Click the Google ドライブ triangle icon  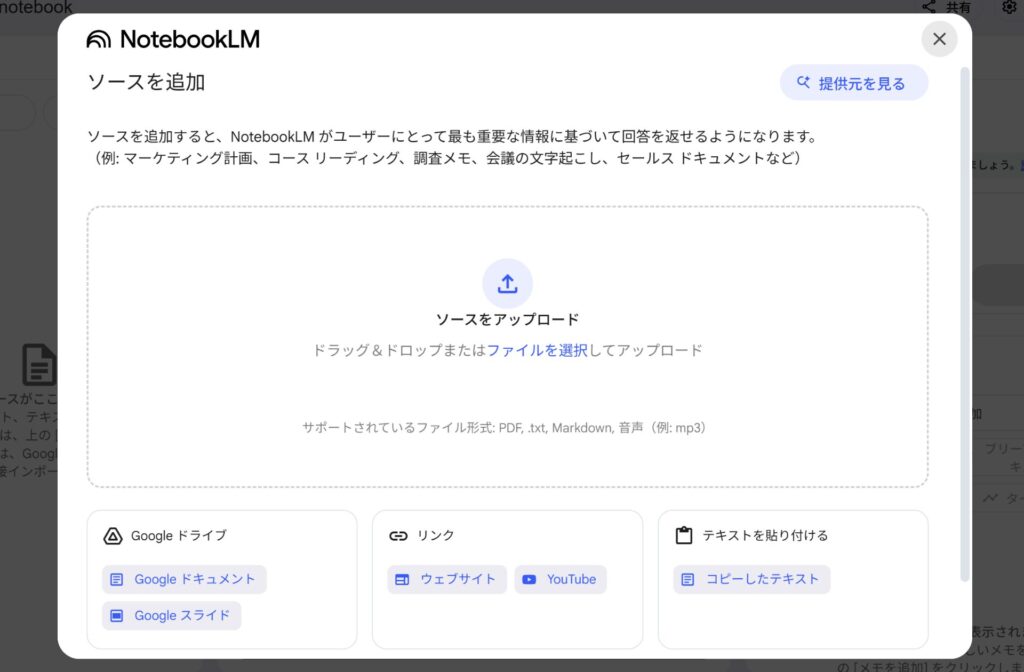[x=113, y=536]
